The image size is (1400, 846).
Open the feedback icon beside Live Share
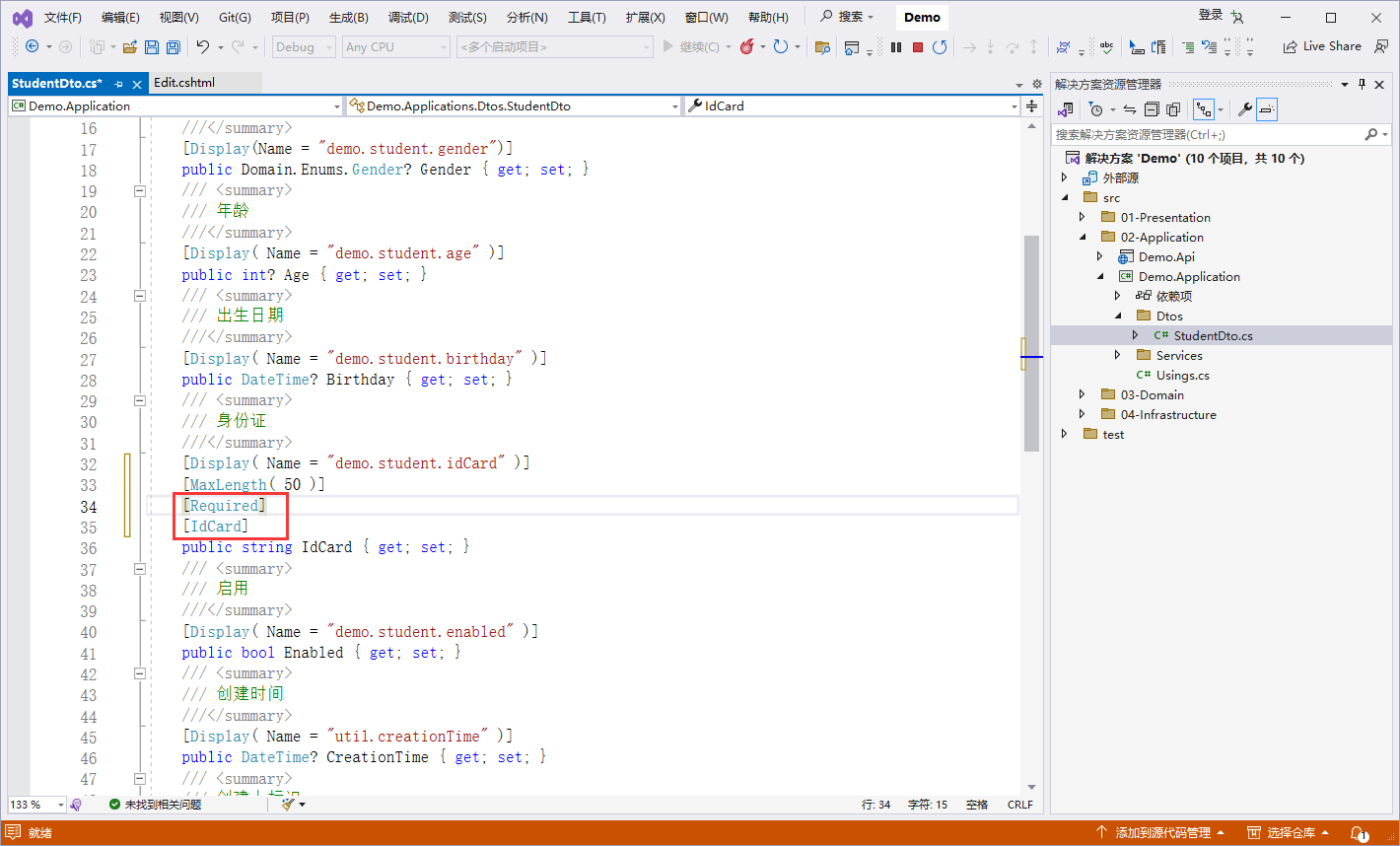[x=1381, y=46]
